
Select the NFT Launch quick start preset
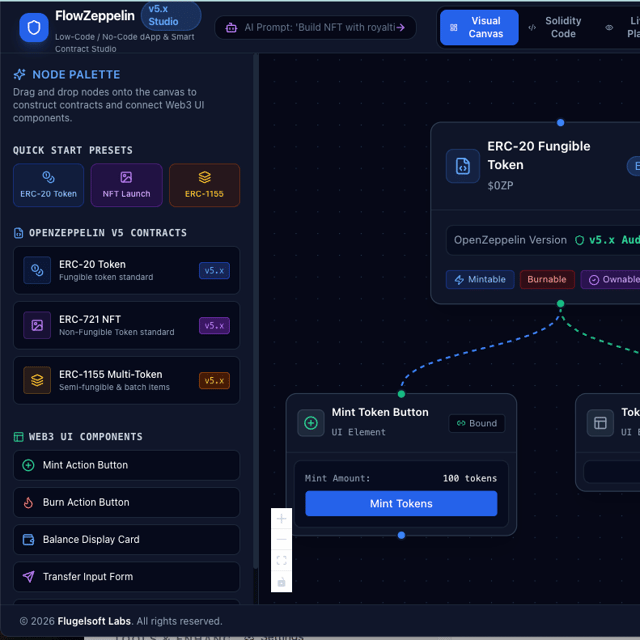point(127,185)
